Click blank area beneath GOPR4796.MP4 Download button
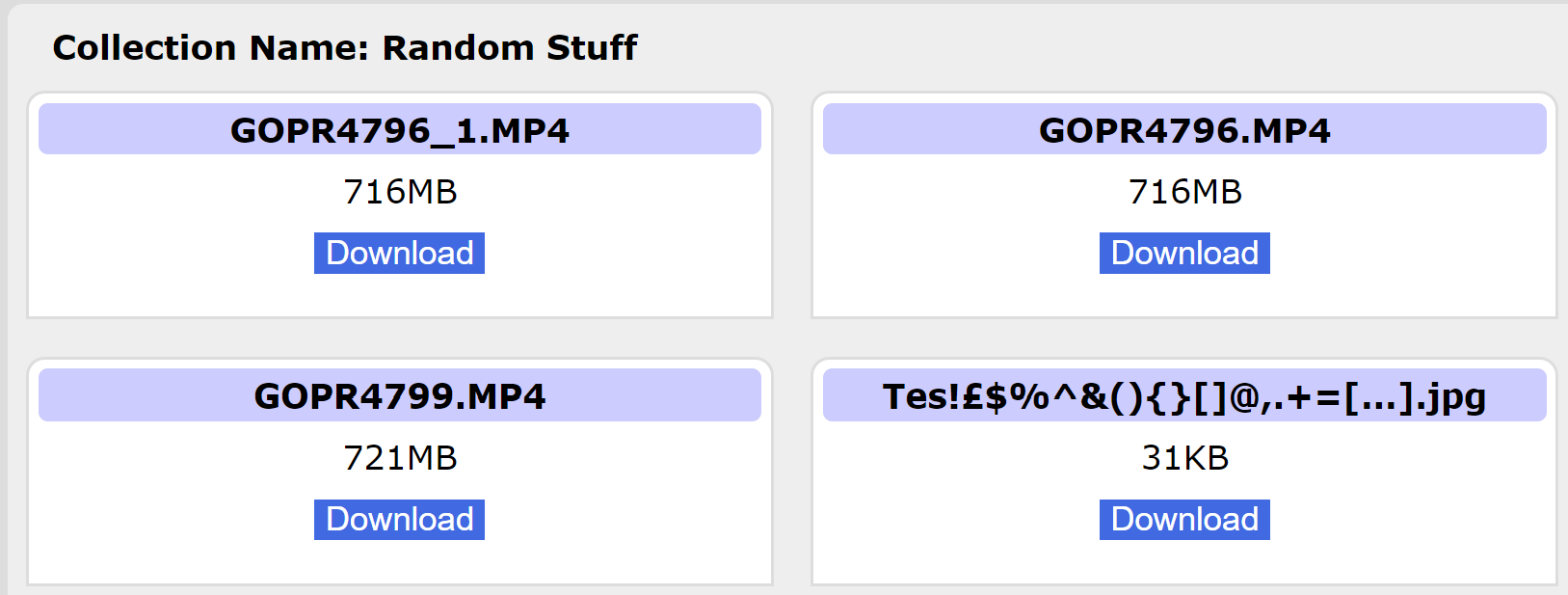Viewport: 1568px width, 595px height. 1183,295
